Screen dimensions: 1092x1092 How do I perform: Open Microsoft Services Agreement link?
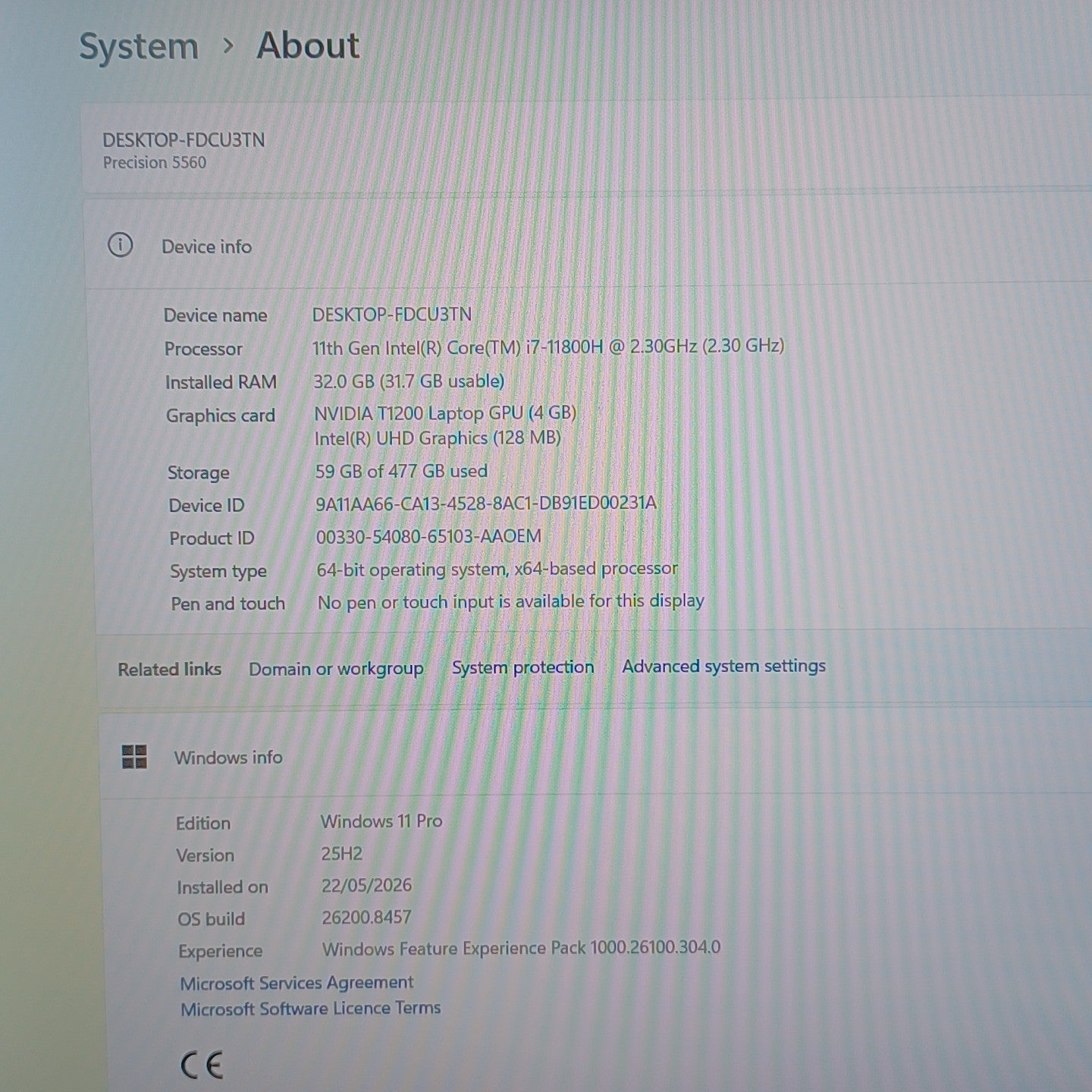[297, 983]
